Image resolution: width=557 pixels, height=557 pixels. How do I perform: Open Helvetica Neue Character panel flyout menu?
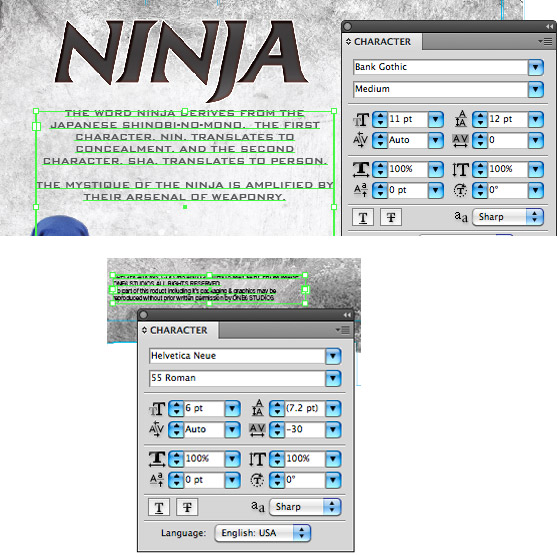pos(342,330)
